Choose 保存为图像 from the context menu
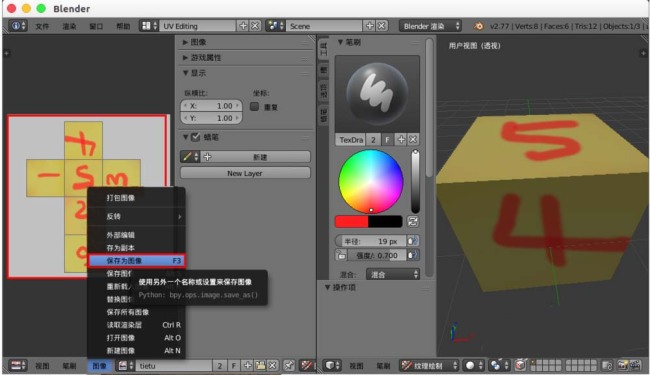Image resolution: width=650 pixels, height=375 pixels. 136,261
